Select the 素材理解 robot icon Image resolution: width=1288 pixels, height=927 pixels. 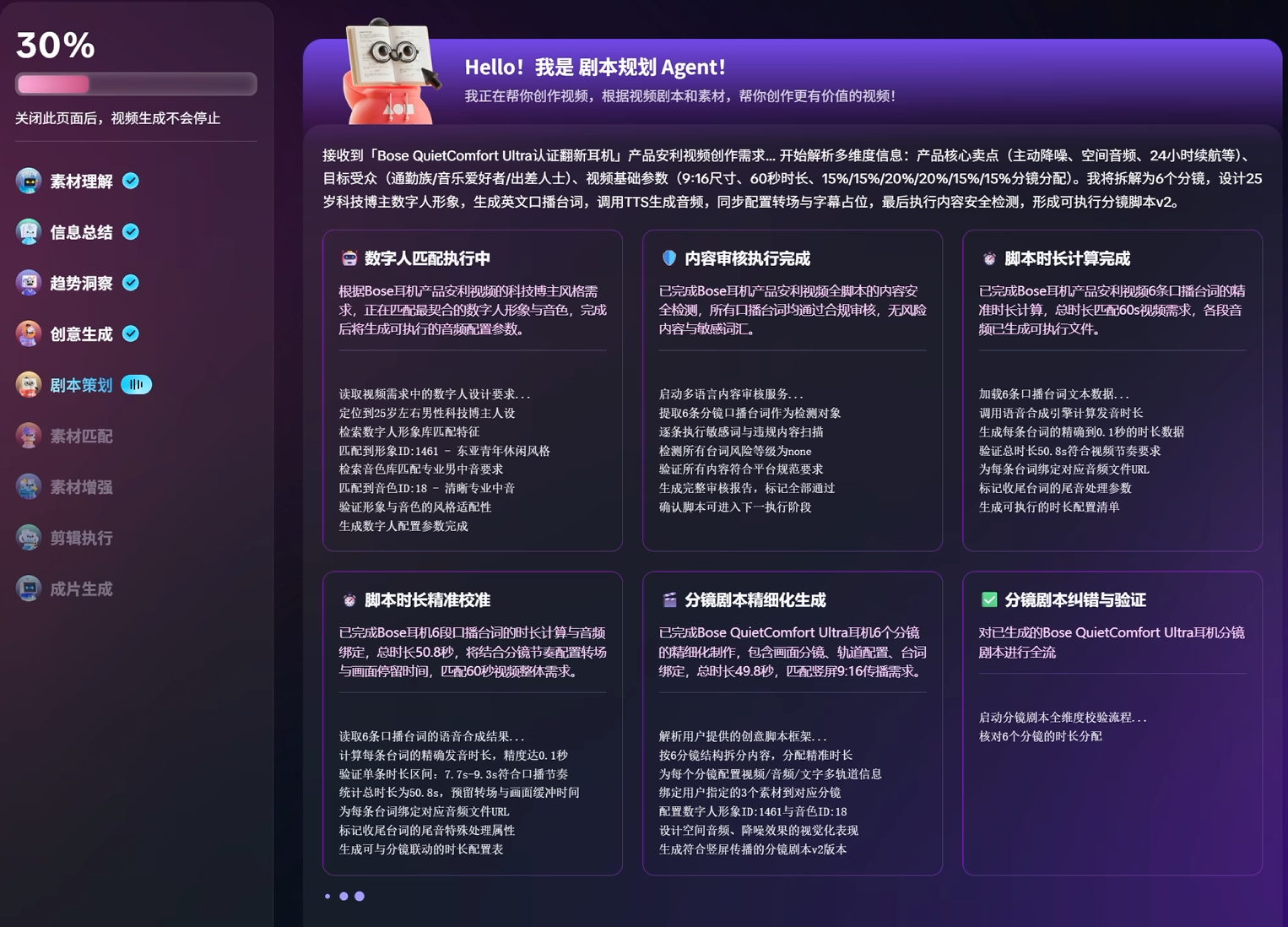28,180
